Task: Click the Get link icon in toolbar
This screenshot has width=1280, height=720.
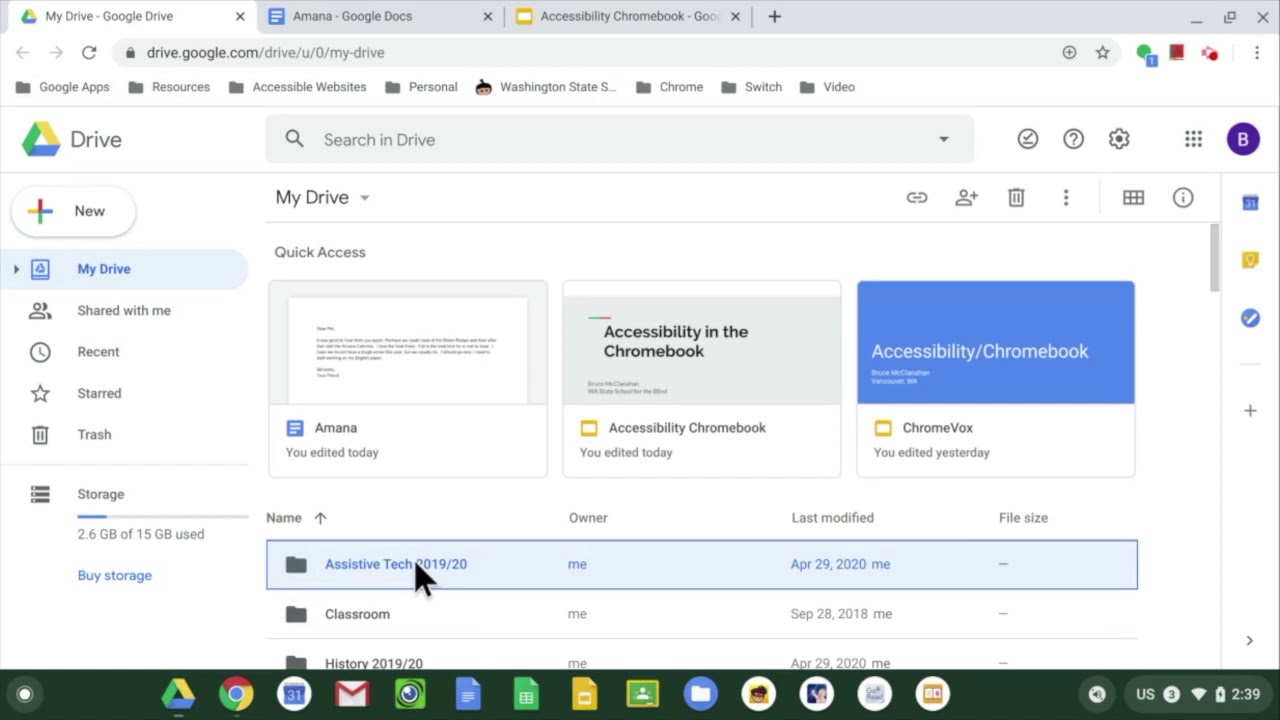Action: click(917, 198)
